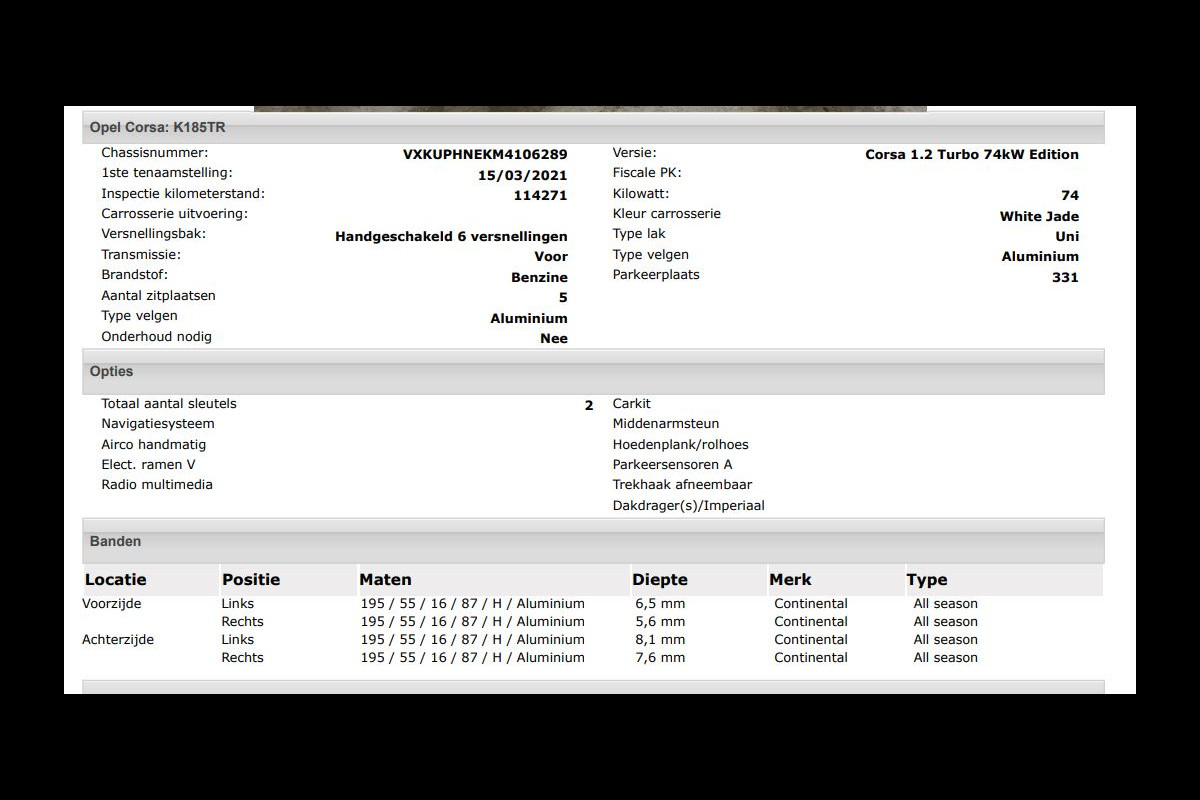The height and width of the screenshot is (800, 1200).
Task: Click the Navigatiesysteem option
Action: tap(158, 424)
